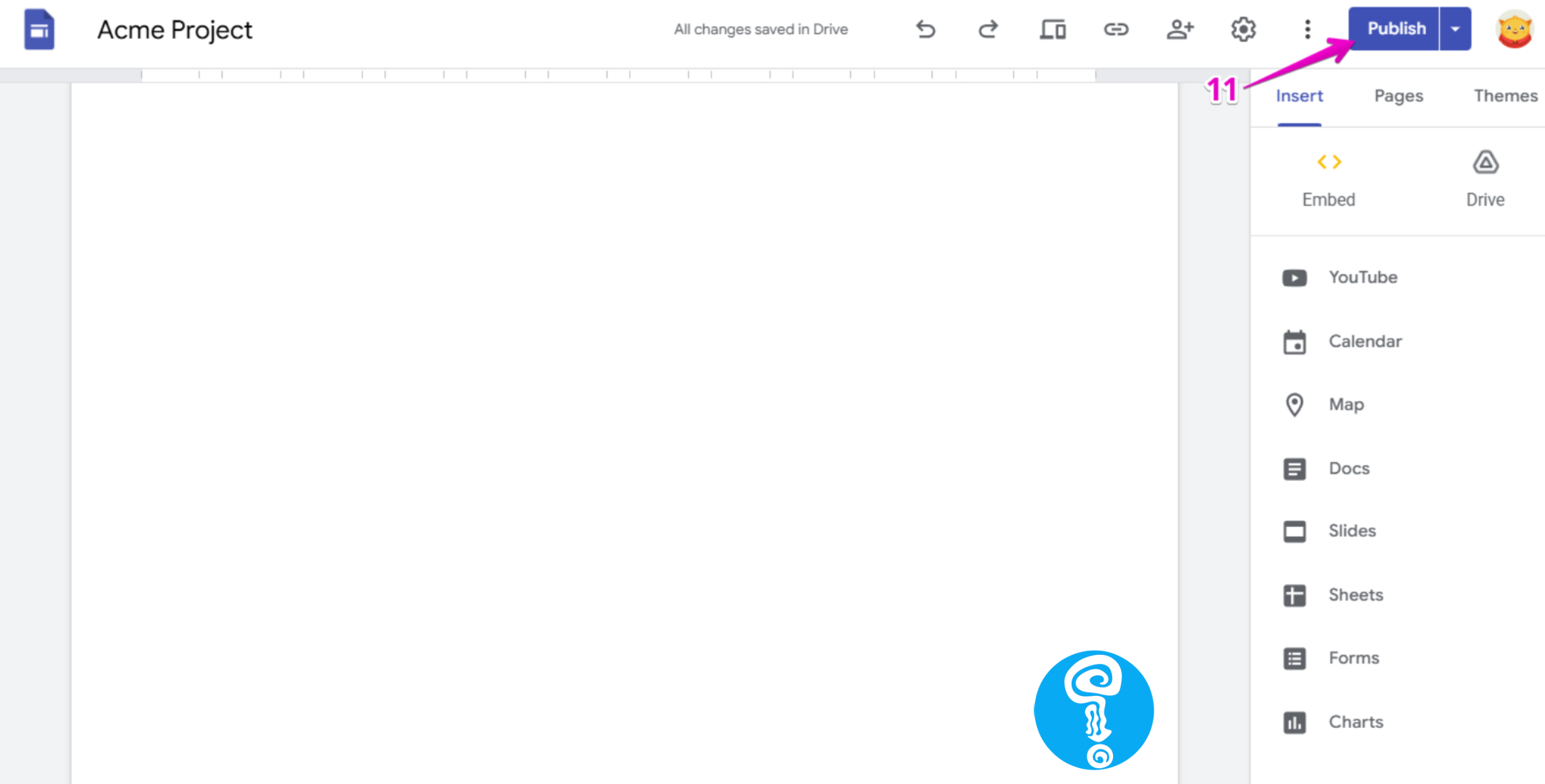The width and height of the screenshot is (1545, 784).
Task: Insert a Map location
Action: point(1346,405)
